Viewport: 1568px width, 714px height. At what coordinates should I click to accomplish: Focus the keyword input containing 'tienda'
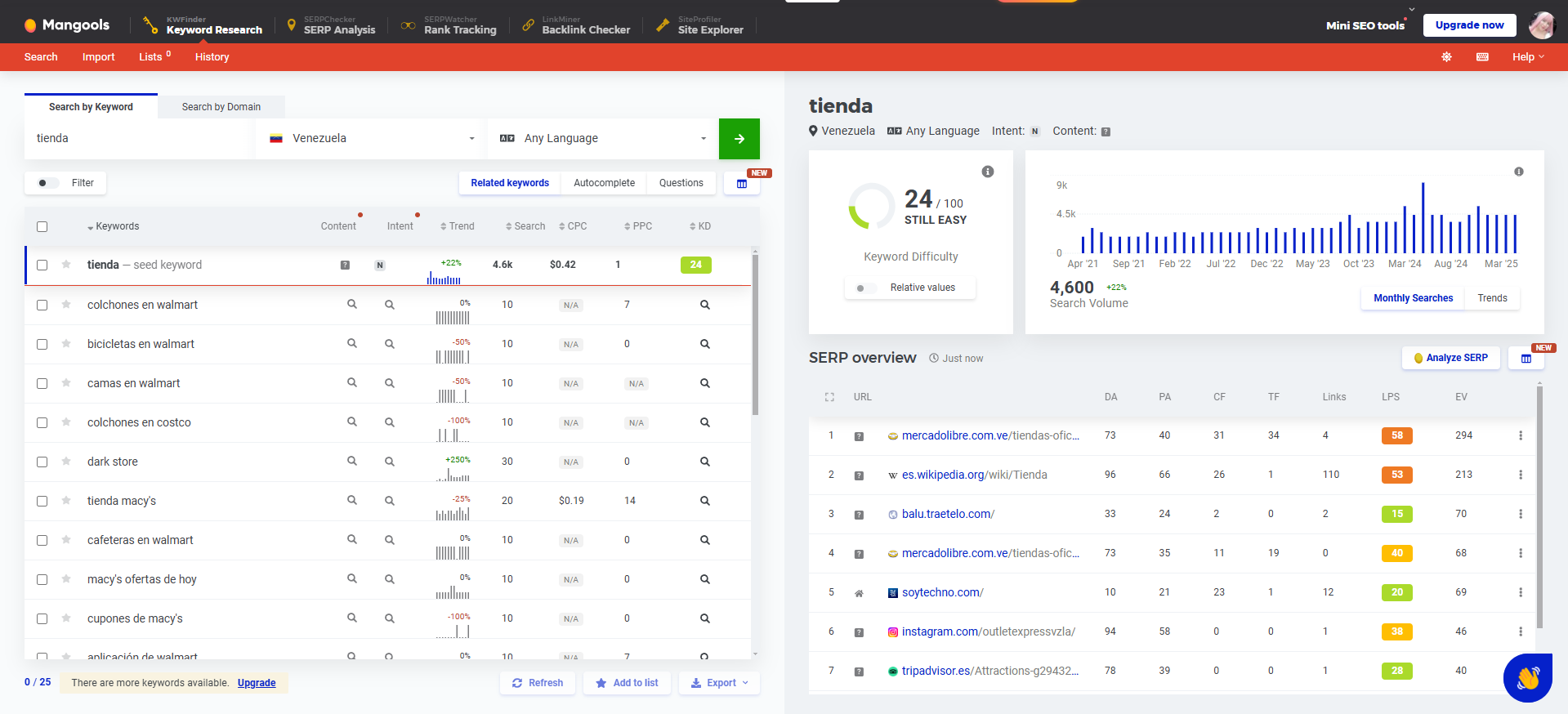tap(139, 139)
